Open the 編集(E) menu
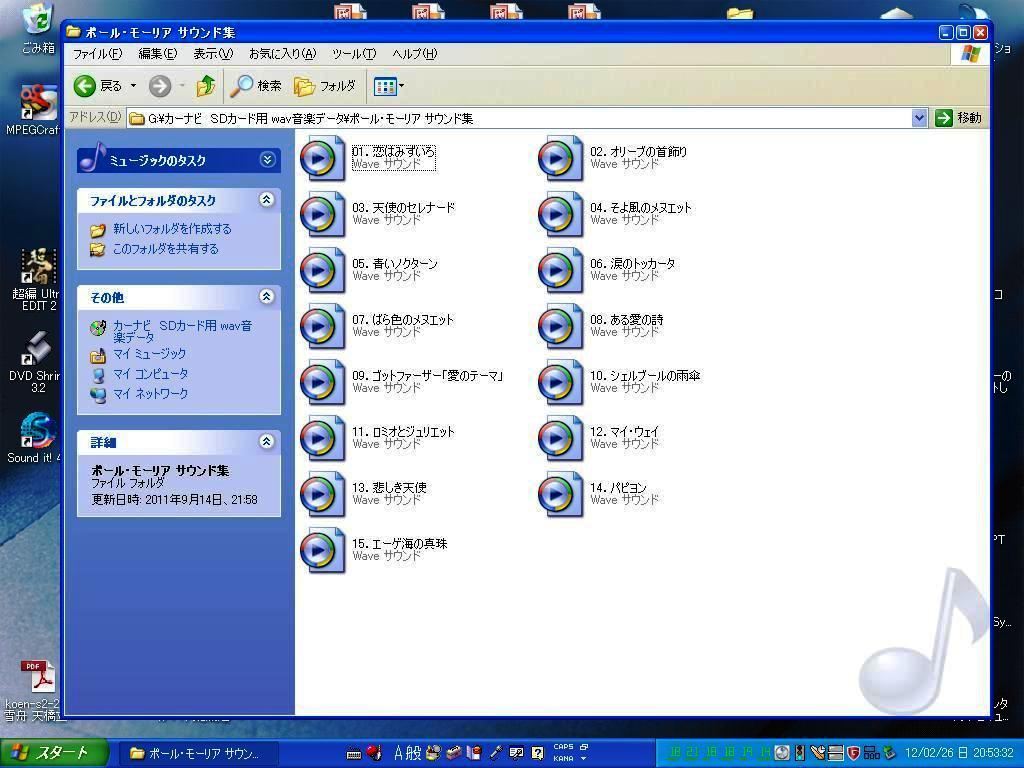 point(157,54)
